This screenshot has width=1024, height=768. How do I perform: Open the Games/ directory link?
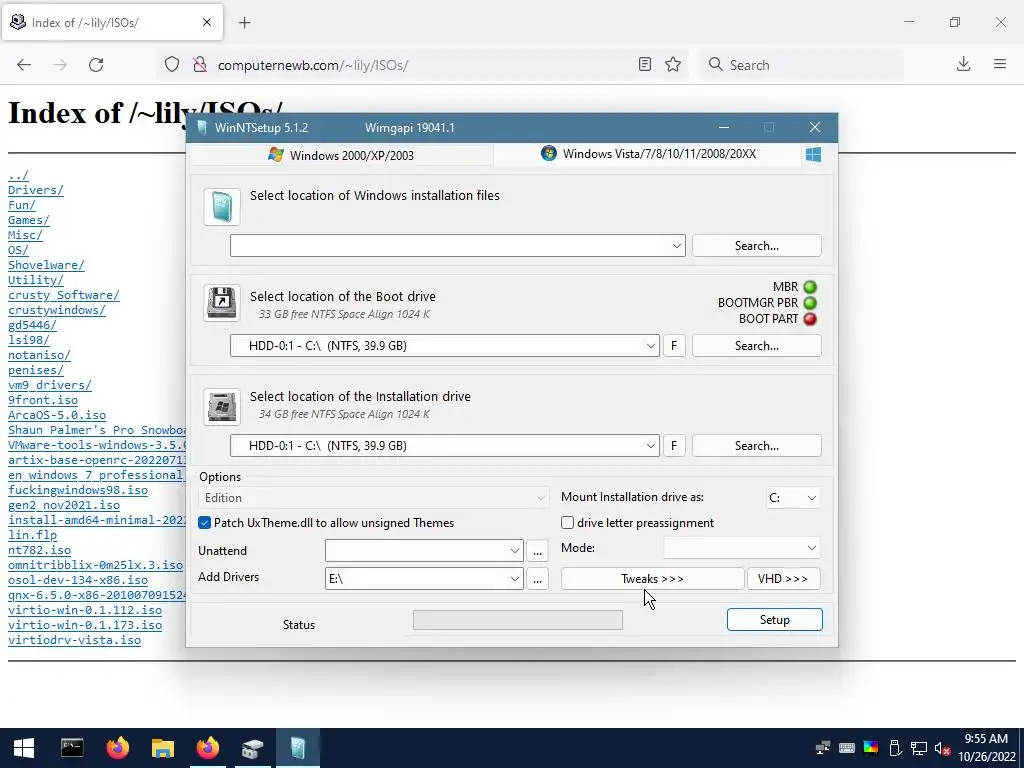tap(29, 220)
